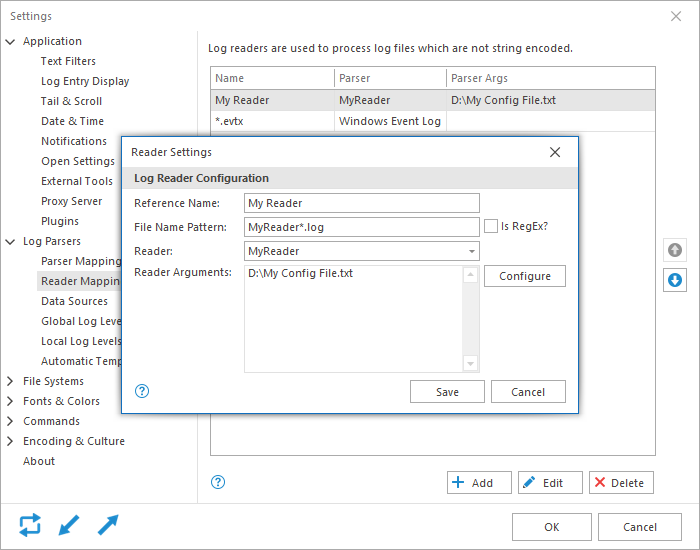Expand the Fonts & Colors node
700x550 pixels.
pos(11,401)
